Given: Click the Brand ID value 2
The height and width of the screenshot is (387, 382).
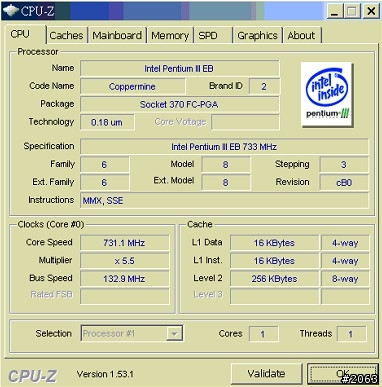Looking at the screenshot, I should [x=264, y=87].
